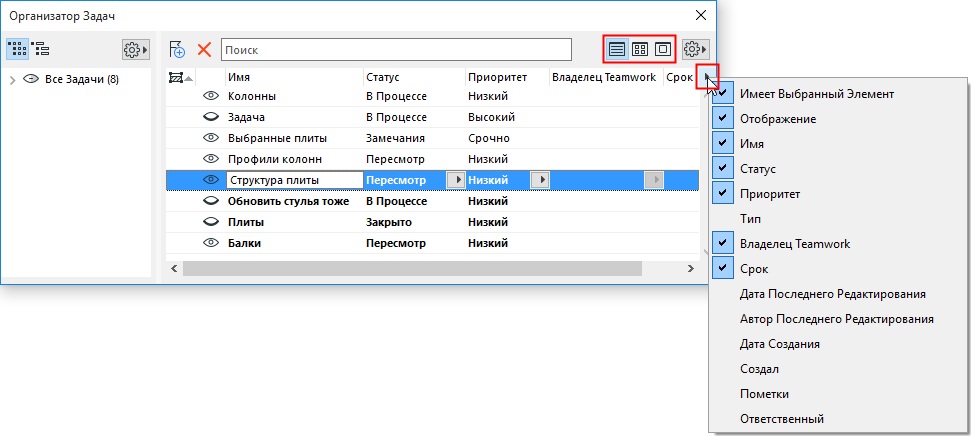Open priority dropdown arrow next to Низкий in selected row

(541, 180)
